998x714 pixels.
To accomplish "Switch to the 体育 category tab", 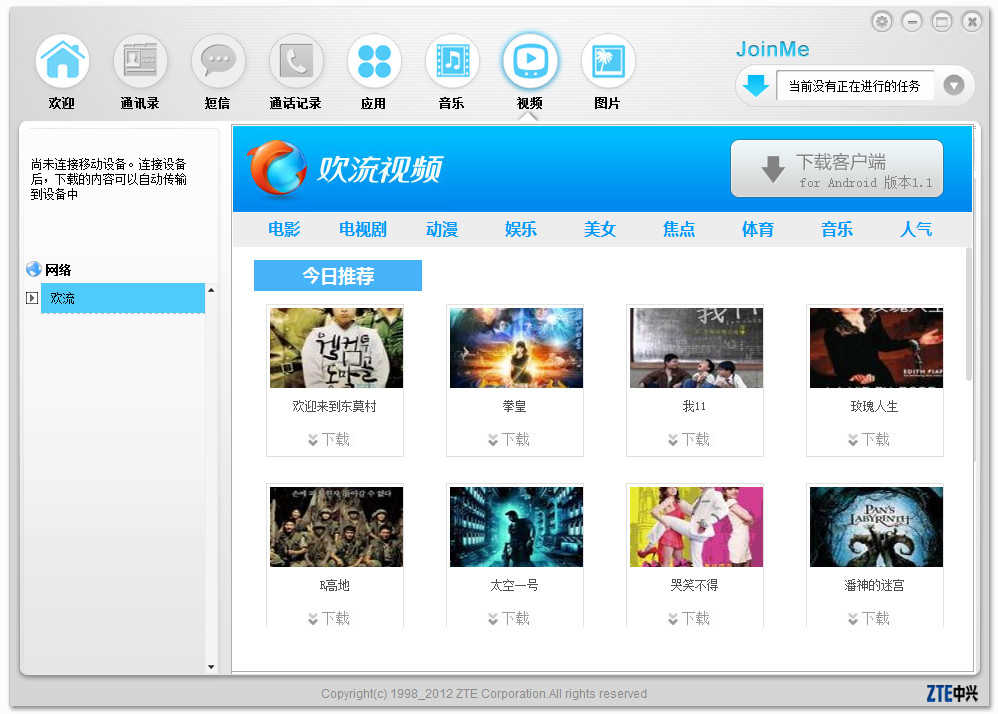I will [757, 229].
